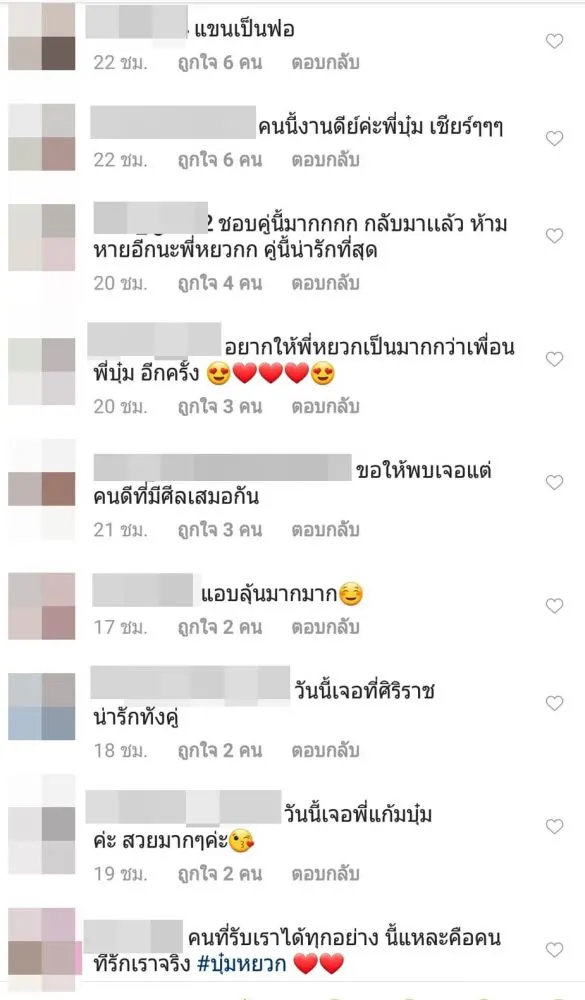Like the comment 'แขนเป็นฟอ'
The image size is (585, 1000).
click(554, 41)
